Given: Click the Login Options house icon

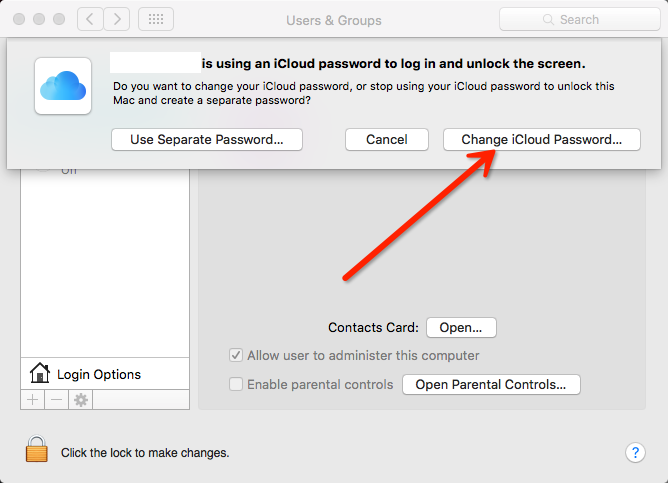Looking at the screenshot, I should coord(40,374).
